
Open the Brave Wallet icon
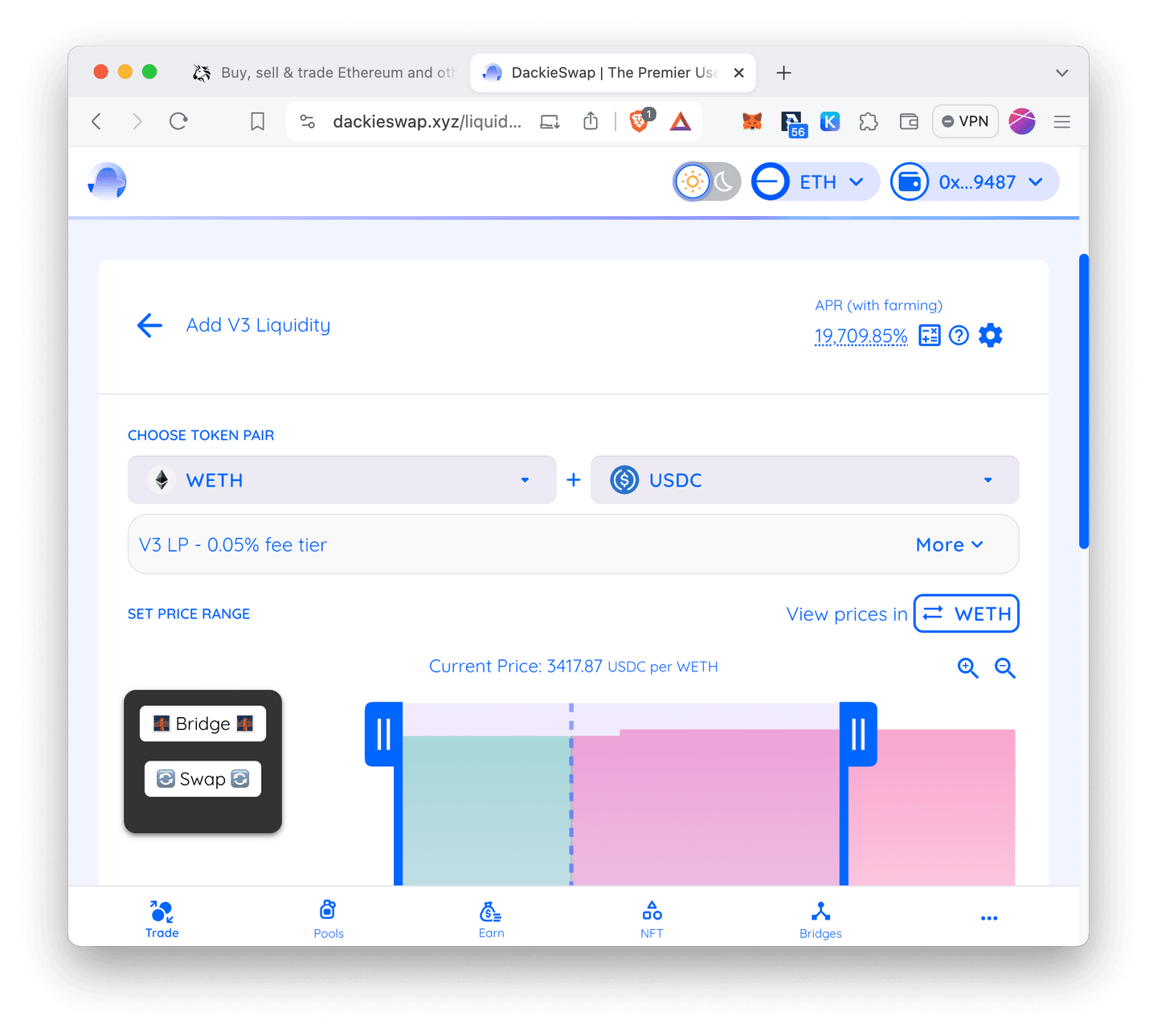[909, 121]
